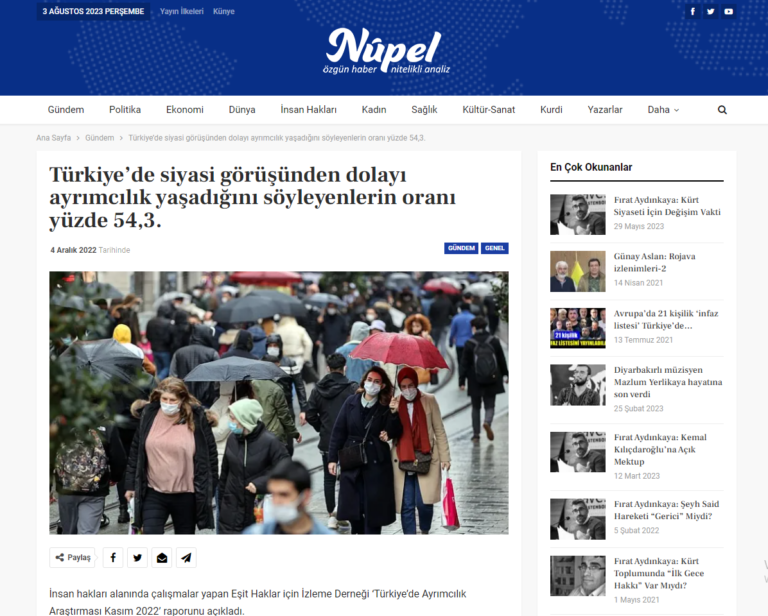Open the Künye link in top bar

[x=224, y=11]
